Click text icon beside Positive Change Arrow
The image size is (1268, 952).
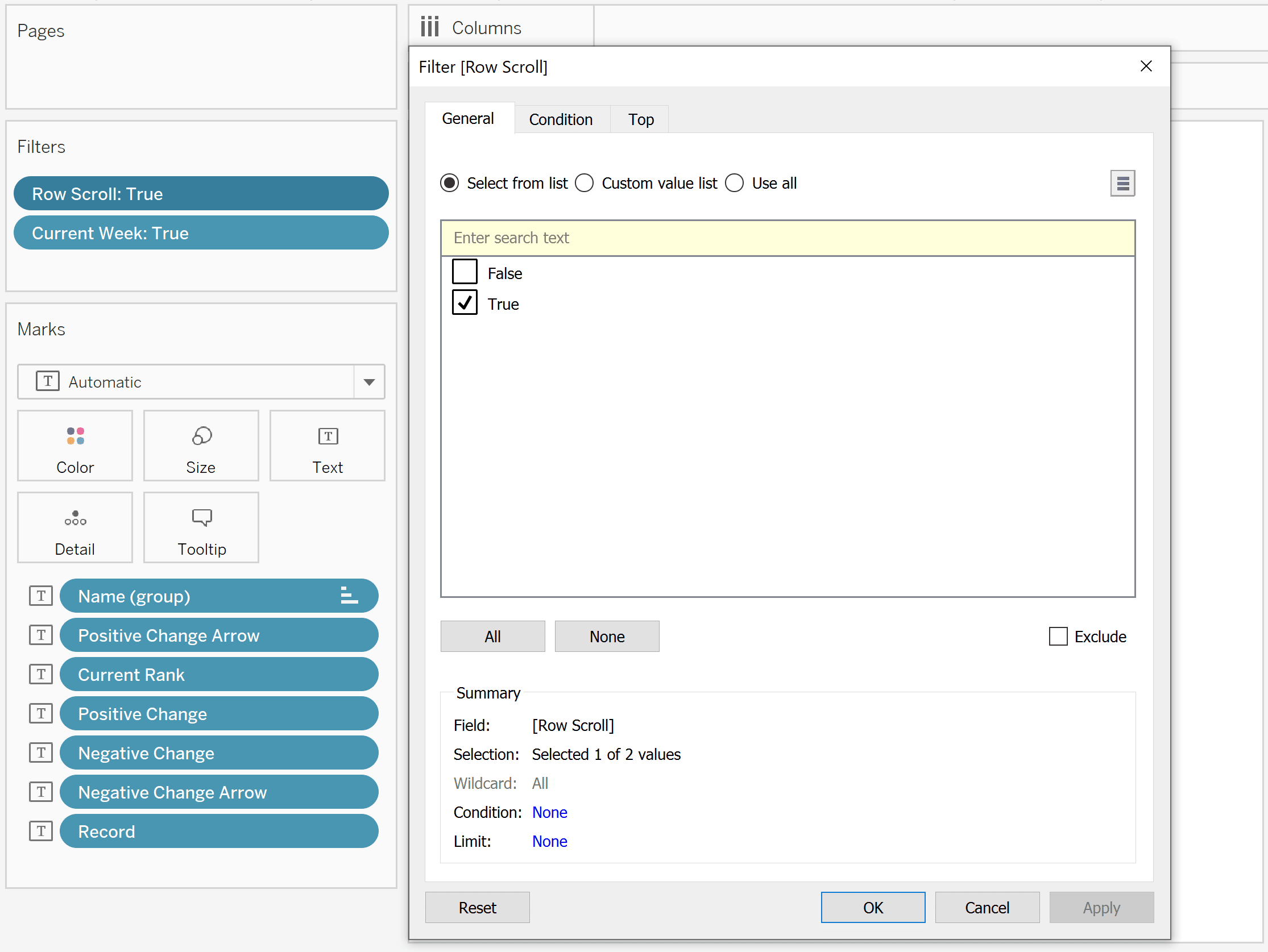(42, 635)
